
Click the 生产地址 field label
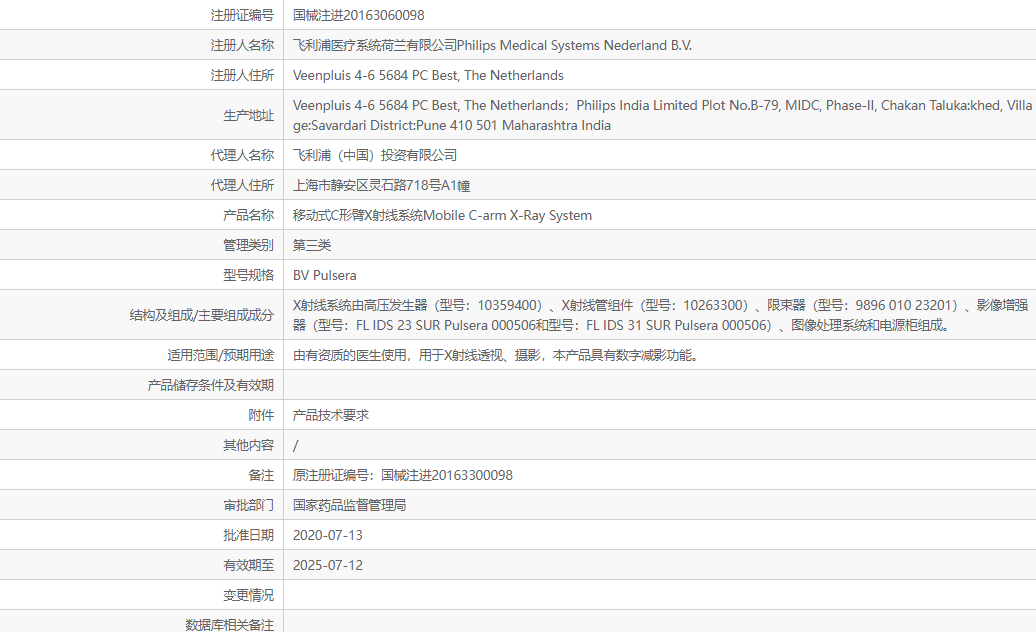tap(248, 115)
